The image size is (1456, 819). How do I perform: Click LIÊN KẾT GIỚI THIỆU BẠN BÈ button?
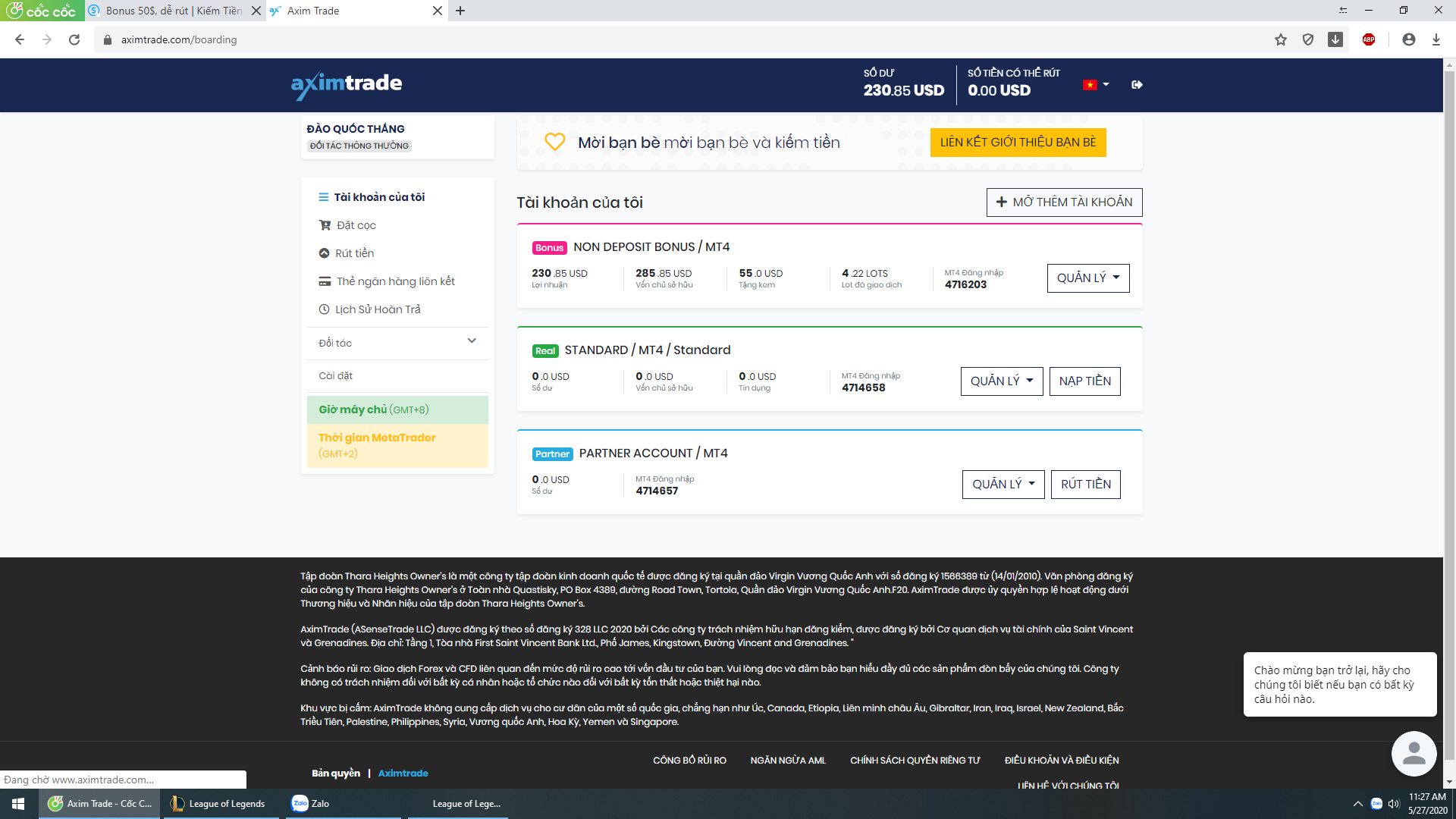[x=1018, y=143]
